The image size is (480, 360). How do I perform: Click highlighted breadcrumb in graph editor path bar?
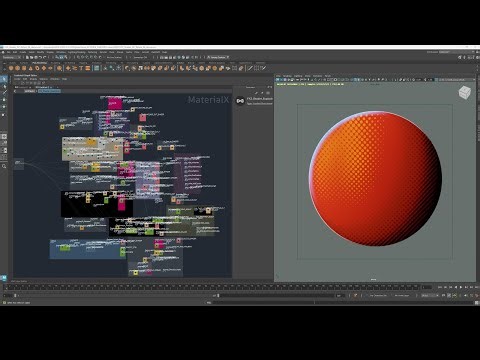(49, 91)
